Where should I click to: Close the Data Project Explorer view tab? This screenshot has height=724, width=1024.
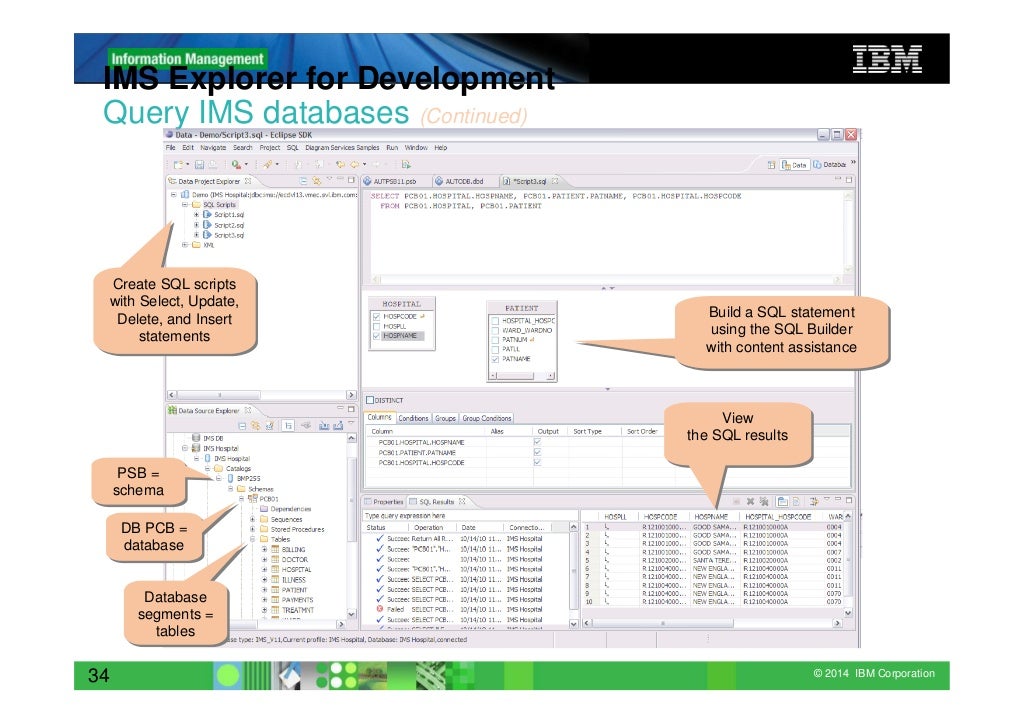(248, 181)
